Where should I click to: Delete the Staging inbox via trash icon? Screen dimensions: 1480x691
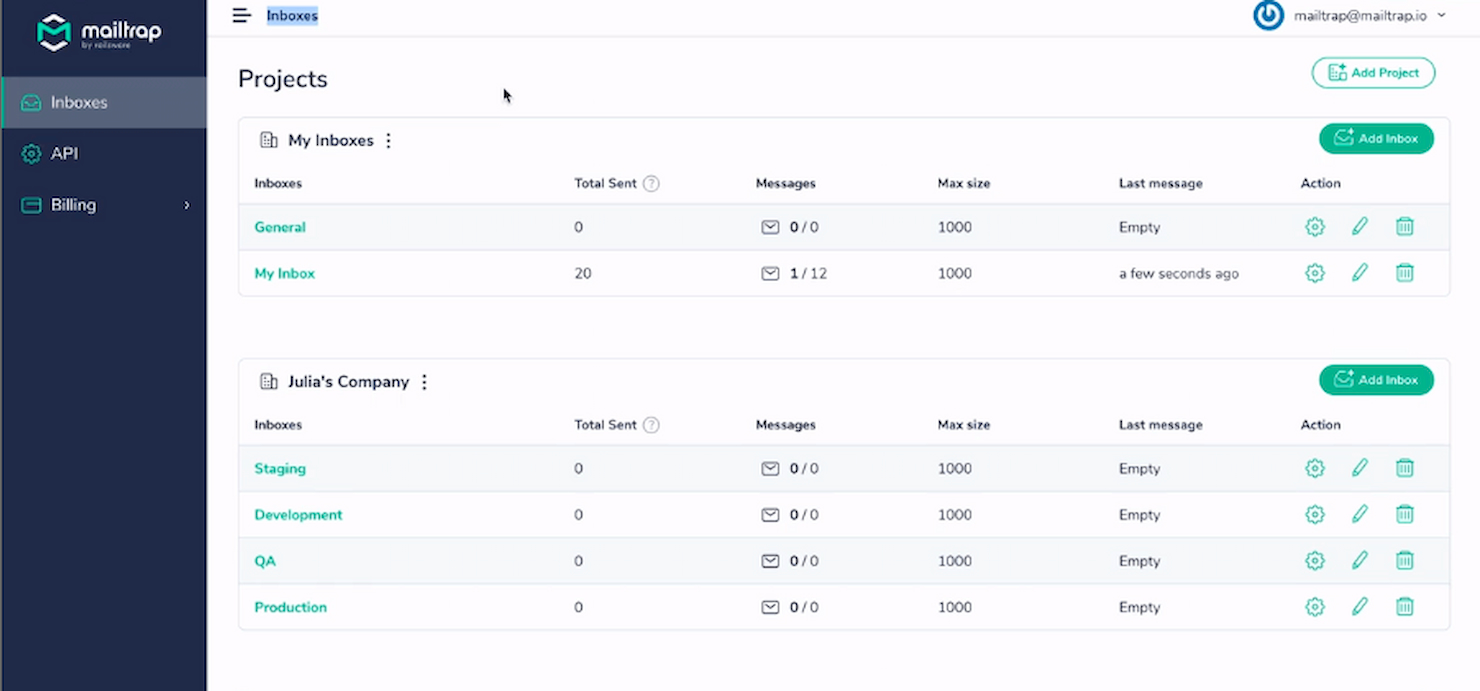tap(1404, 468)
